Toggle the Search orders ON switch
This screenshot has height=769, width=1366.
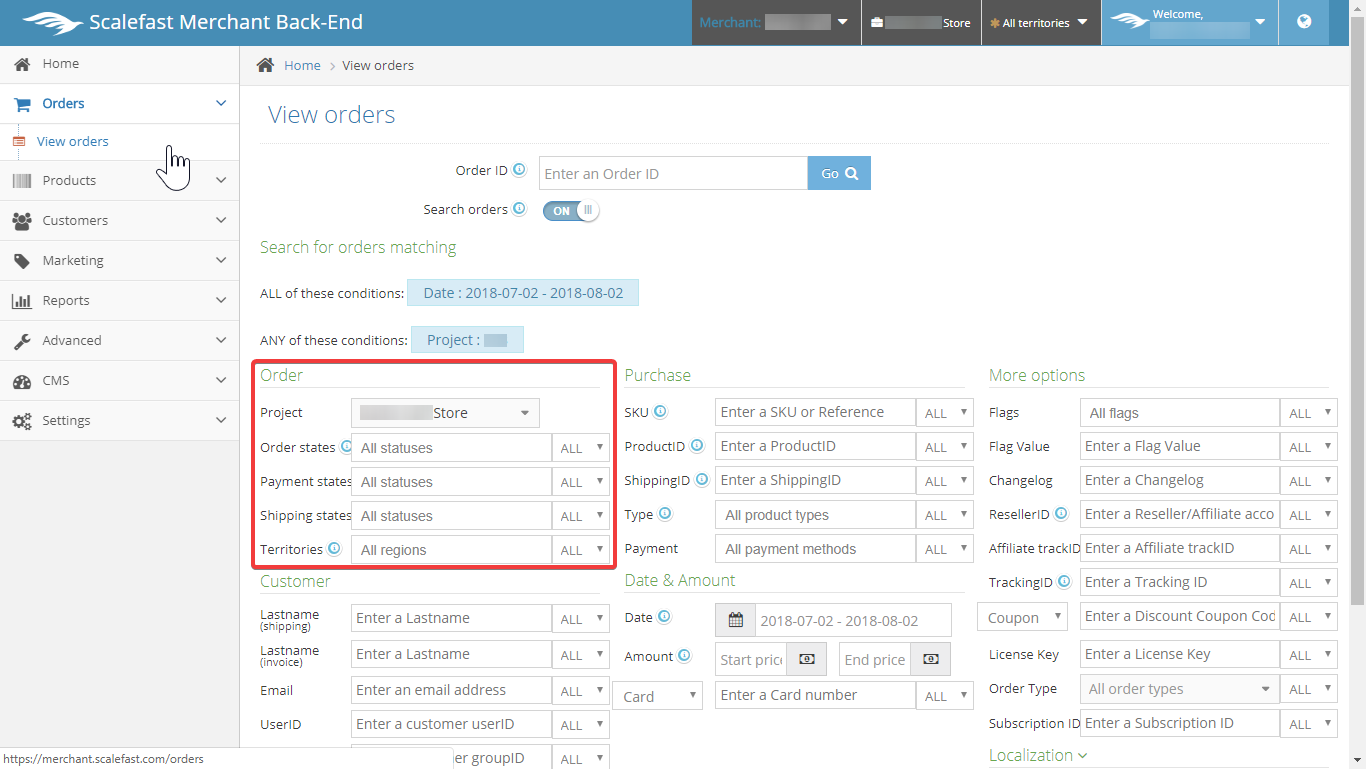pos(571,210)
